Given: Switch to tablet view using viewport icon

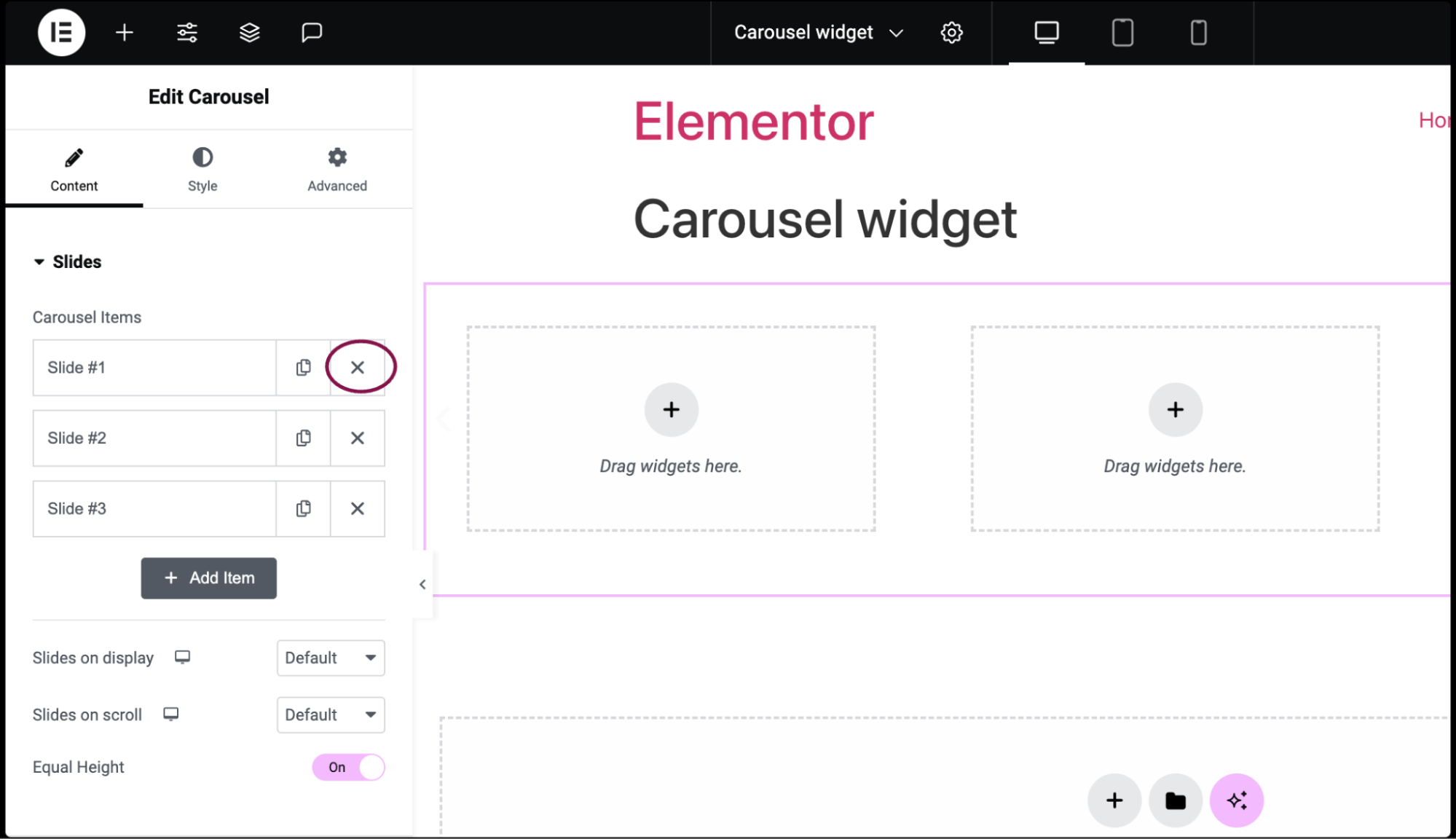Looking at the screenshot, I should 1122,33.
